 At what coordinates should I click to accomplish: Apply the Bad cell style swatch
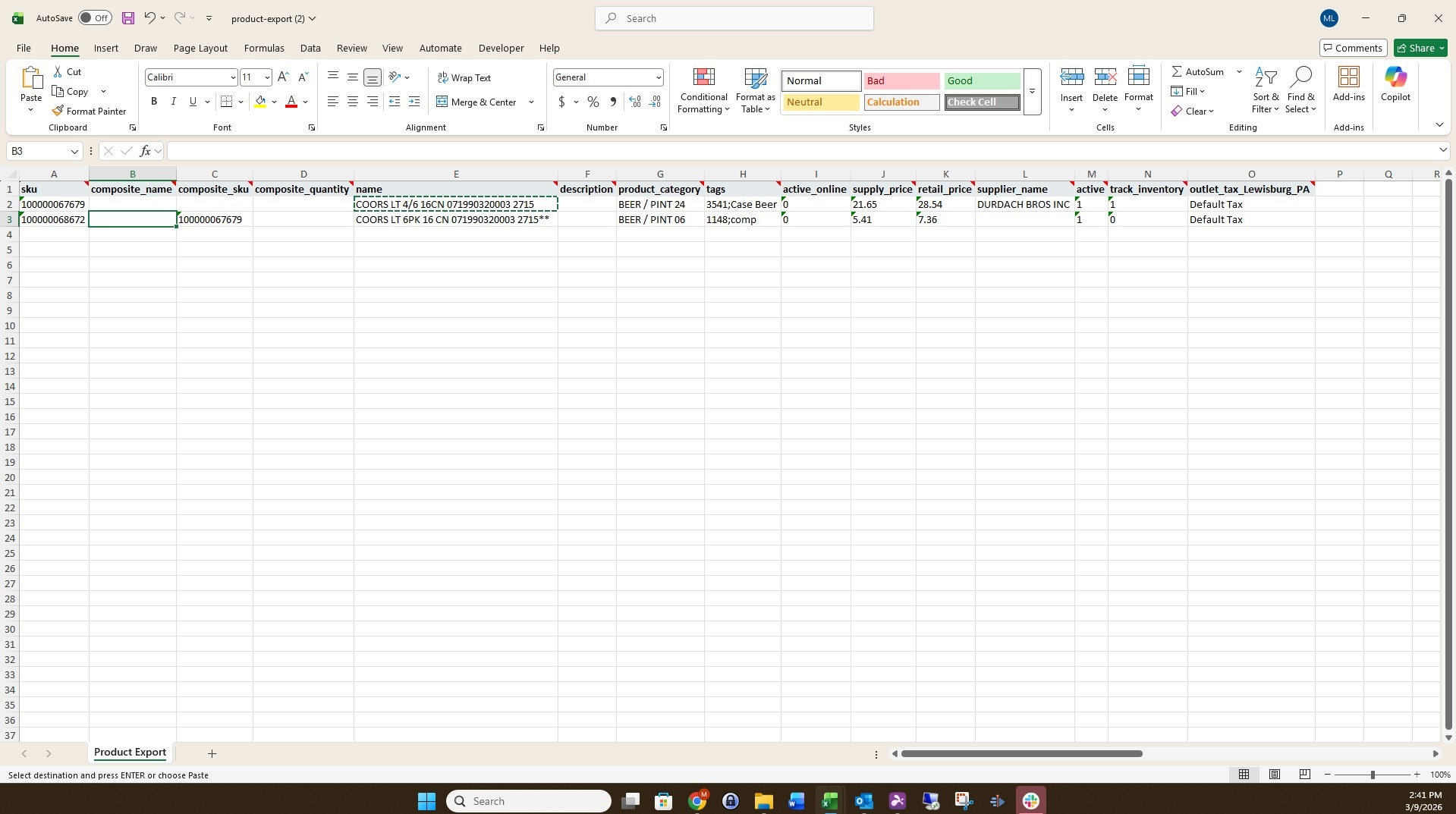[x=901, y=80]
